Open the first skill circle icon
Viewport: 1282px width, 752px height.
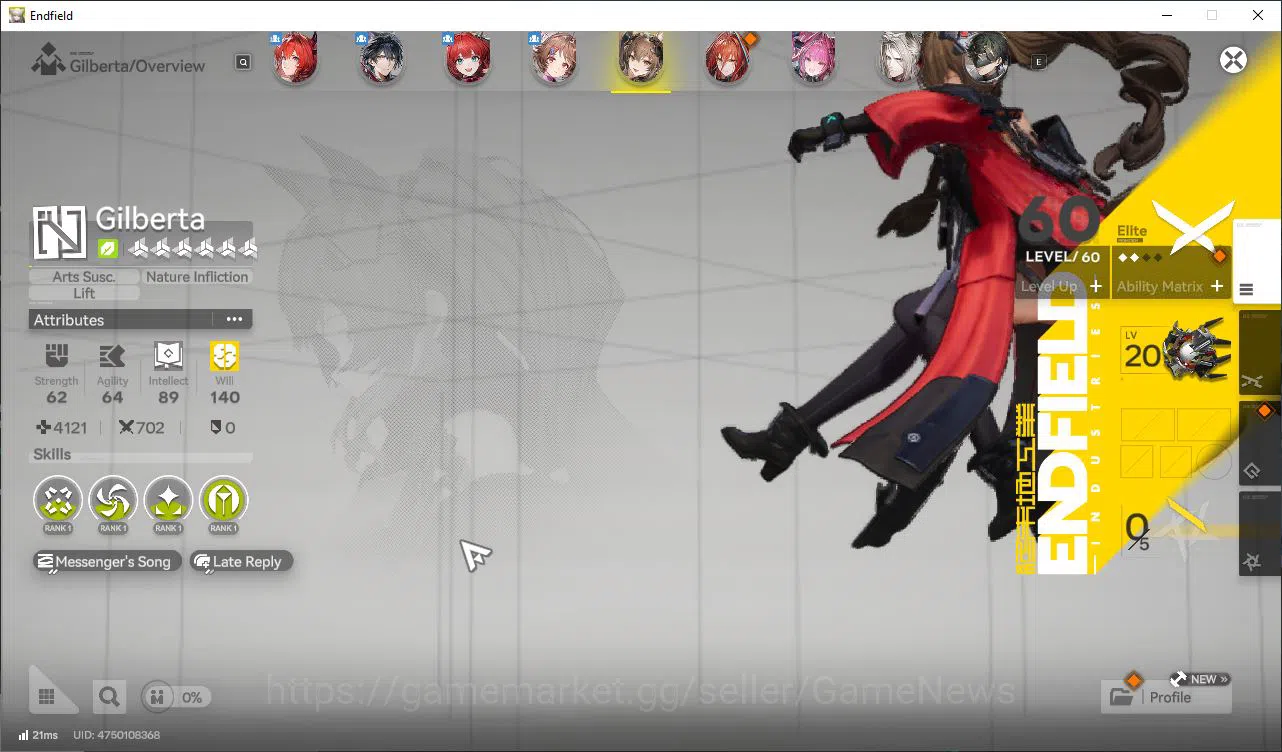pyautogui.click(x=58, y=500)
